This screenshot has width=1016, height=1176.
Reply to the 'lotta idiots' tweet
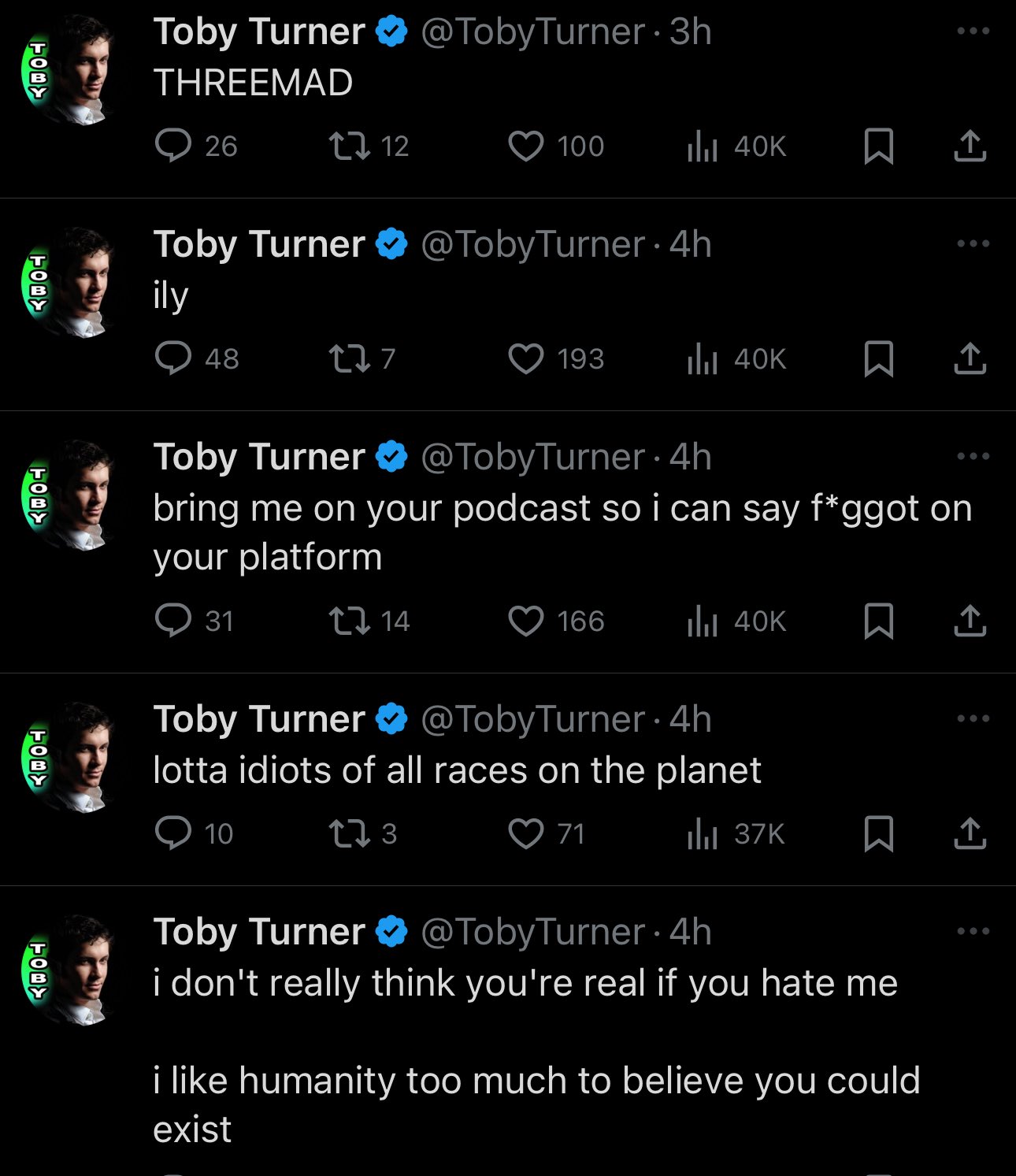pyautogui.click(x=173, y=833)
